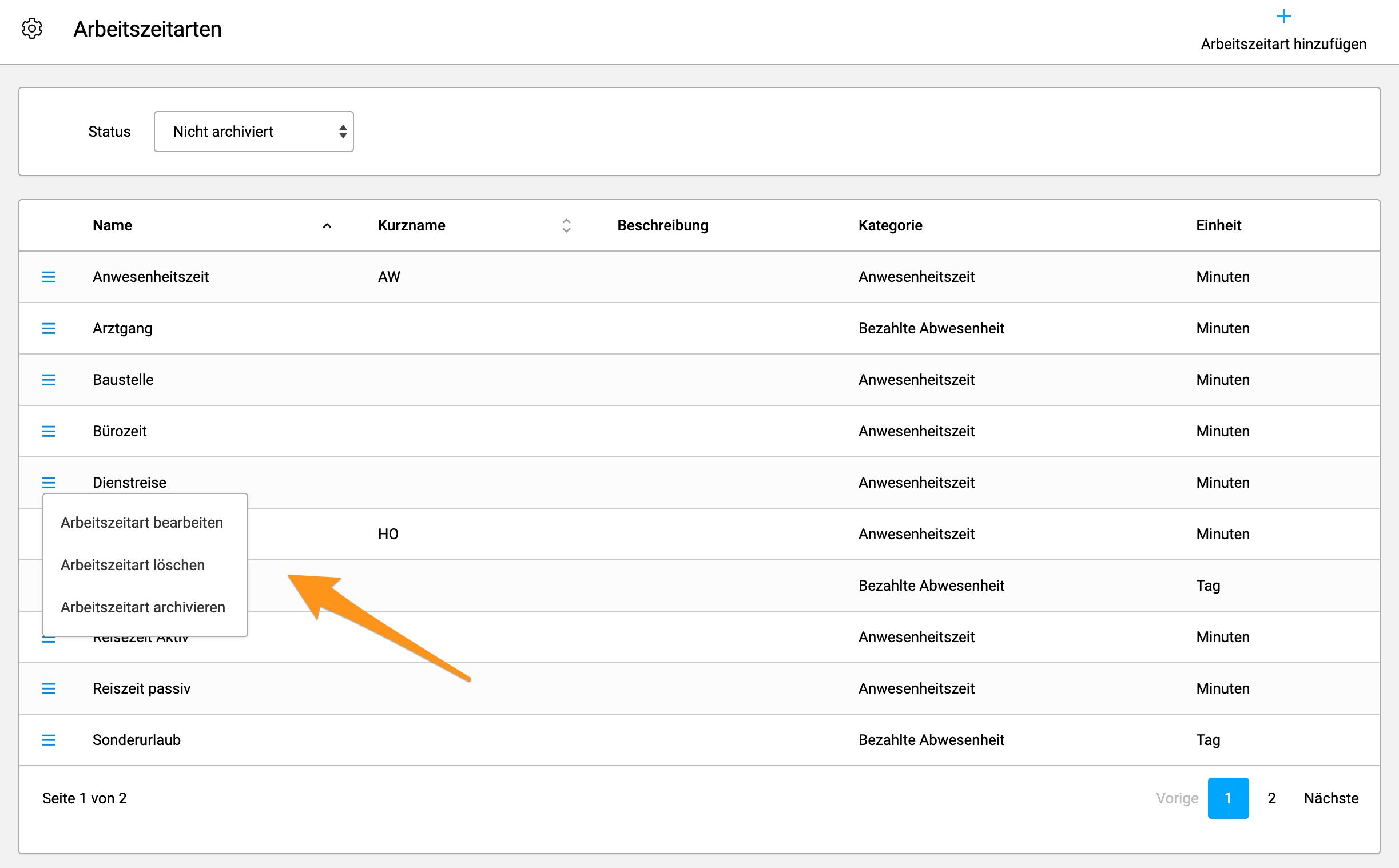Image resolution: width=1399 pixels, height=868 pixels.
Task: Choose Arbeitszeitart löschen in context menu
Action: pyautogui.click(x=133, y=565)
